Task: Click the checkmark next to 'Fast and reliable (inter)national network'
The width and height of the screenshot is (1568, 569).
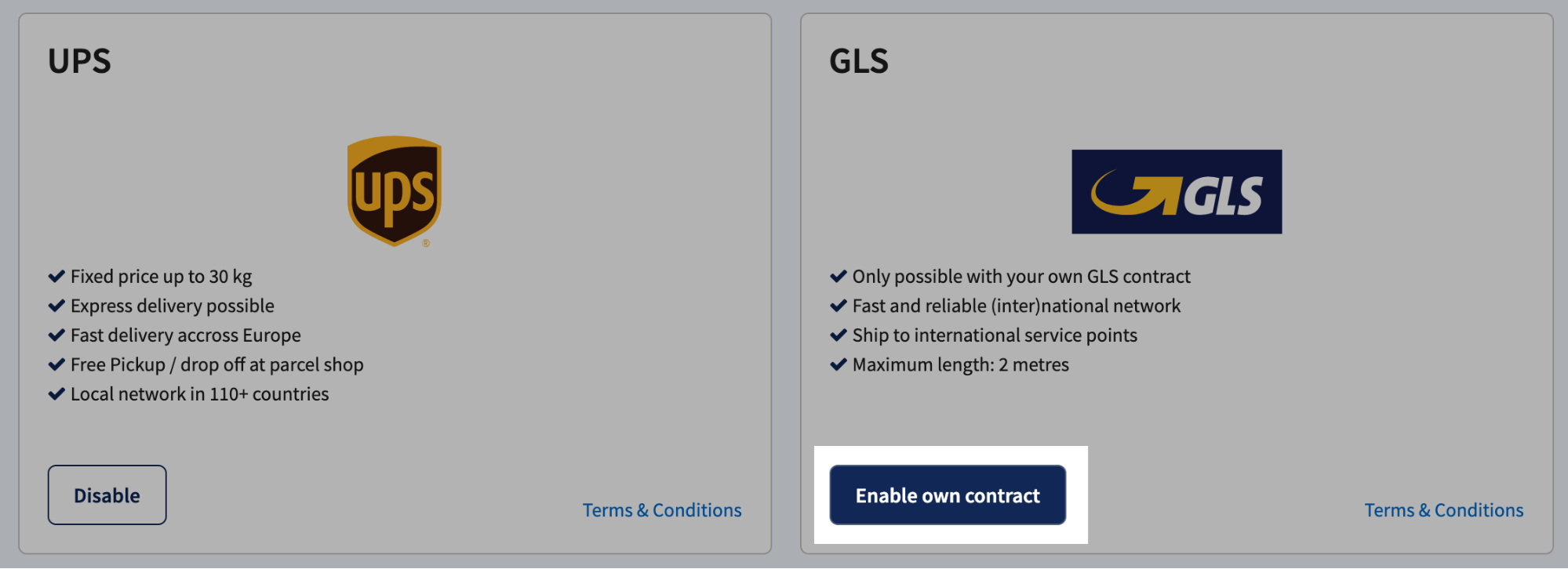Action: tap(837, 305)
